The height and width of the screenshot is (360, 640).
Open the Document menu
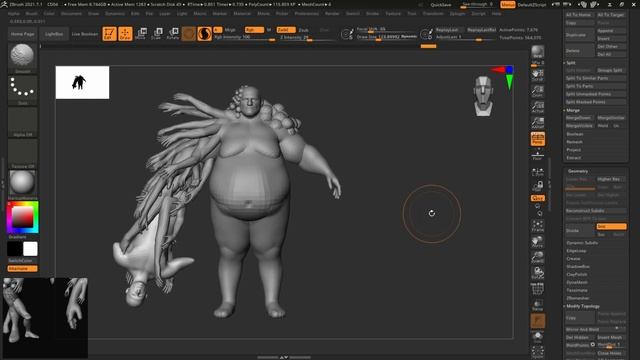pyautogui.click(x=71, y=13)
